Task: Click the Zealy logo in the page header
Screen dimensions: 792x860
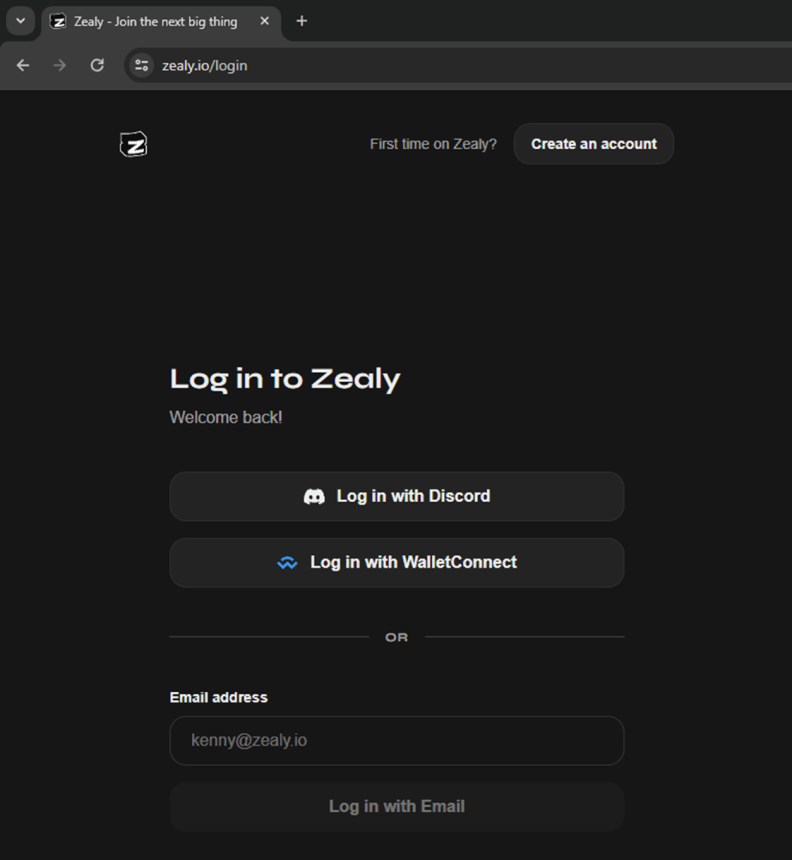Action: click(133, 144)
